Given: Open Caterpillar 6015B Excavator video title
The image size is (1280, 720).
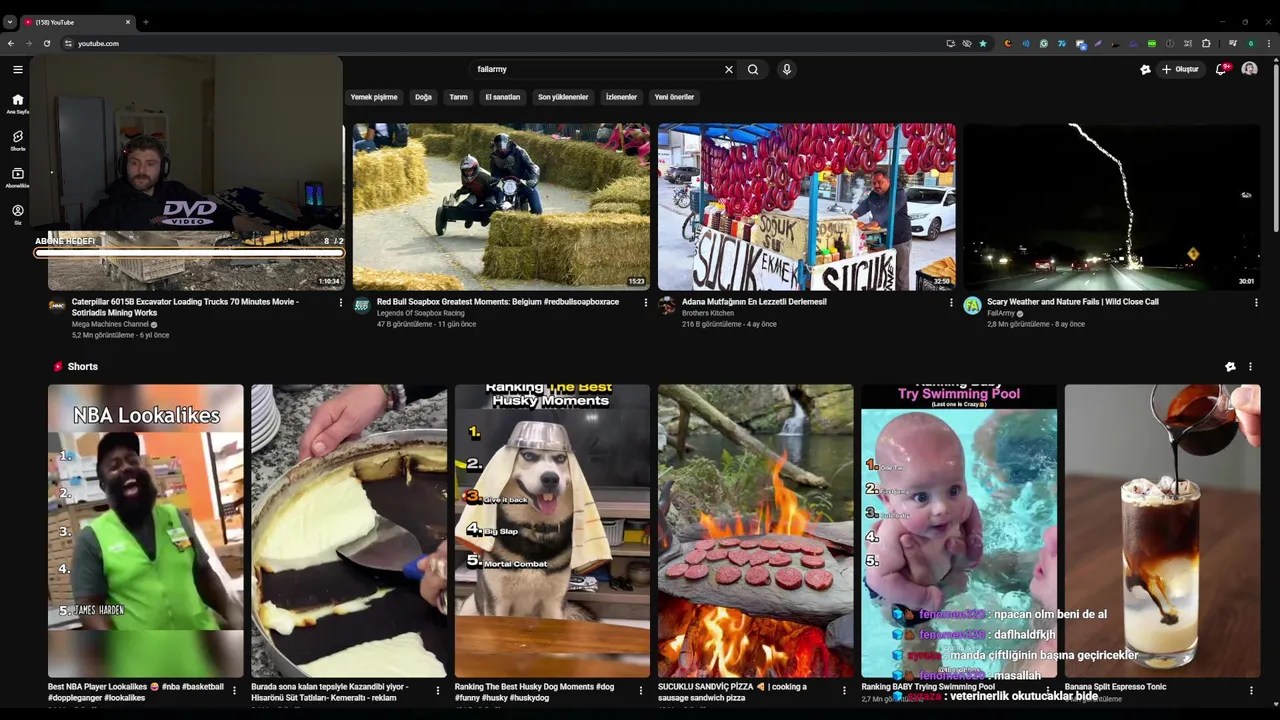Looking at the screenshot, I should (x=185, y=307).
